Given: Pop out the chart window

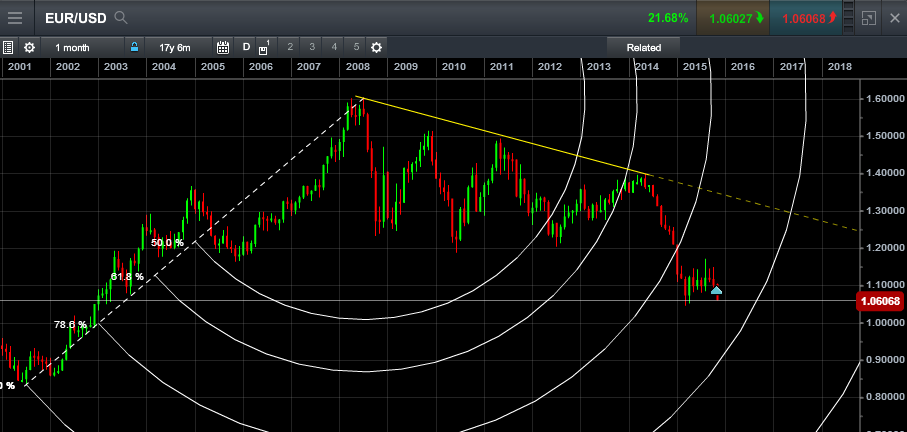Looking at the screenshot, I should (868, 18).
